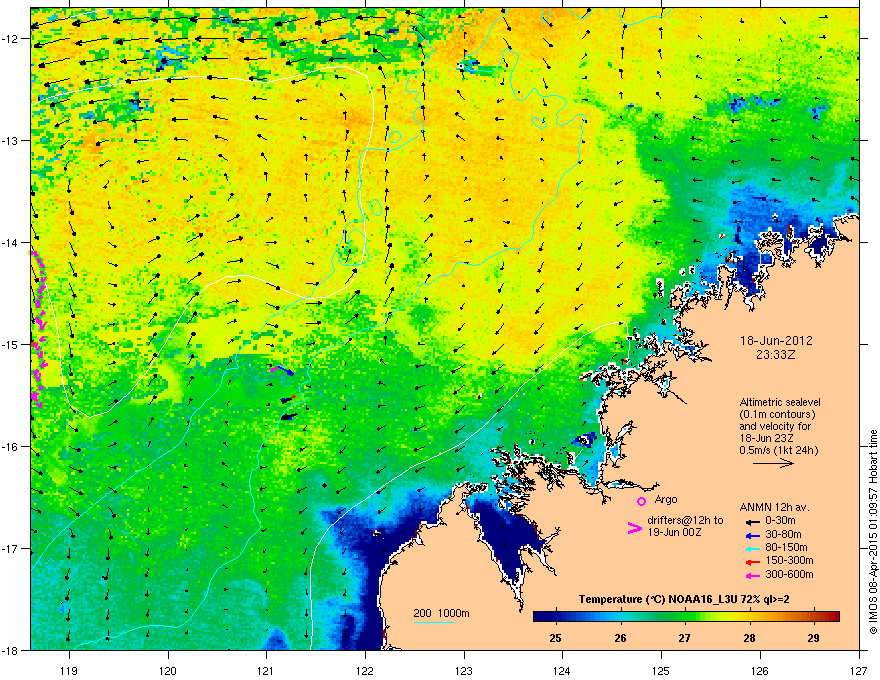Click the temperature color bar at 25
The height and width of the screenshot is (680, 880).
tap(556, 617)
